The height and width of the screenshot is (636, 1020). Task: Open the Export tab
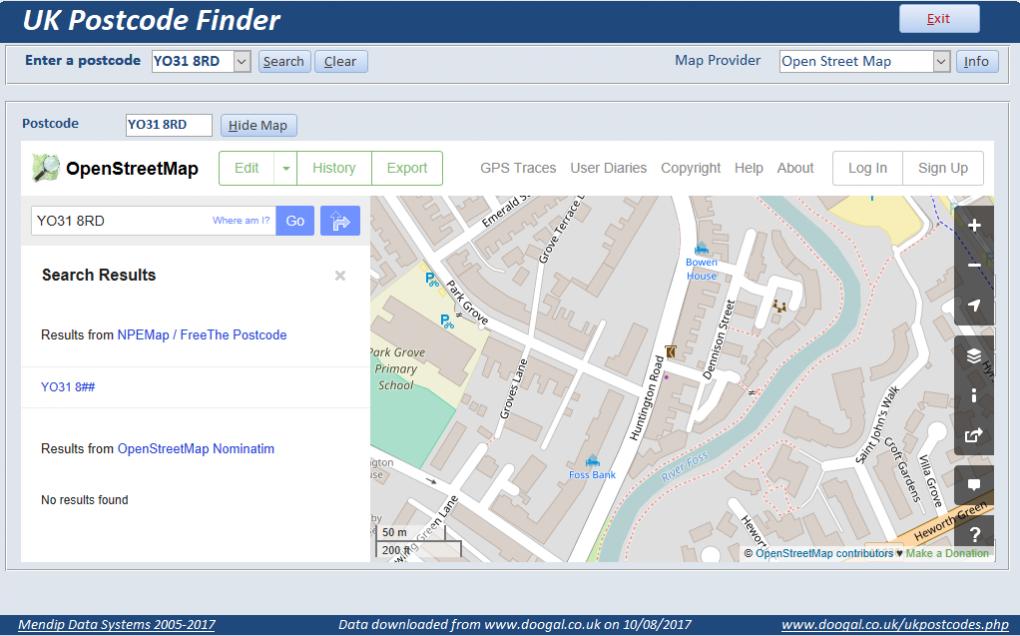click(x=407, y=168)
